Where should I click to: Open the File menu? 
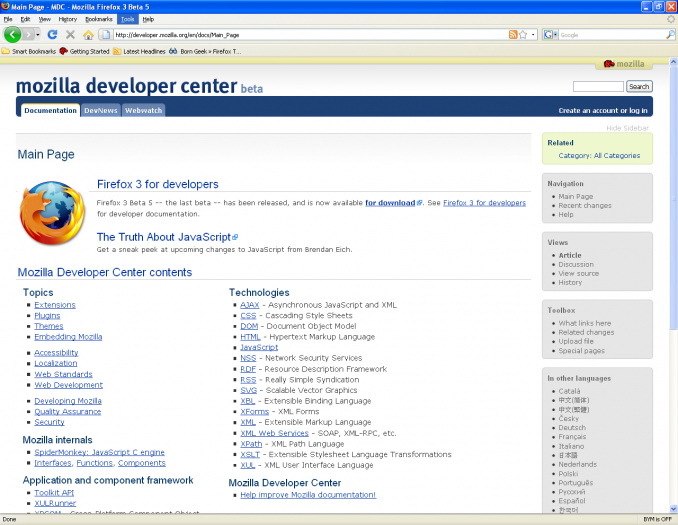coord(8,19)
